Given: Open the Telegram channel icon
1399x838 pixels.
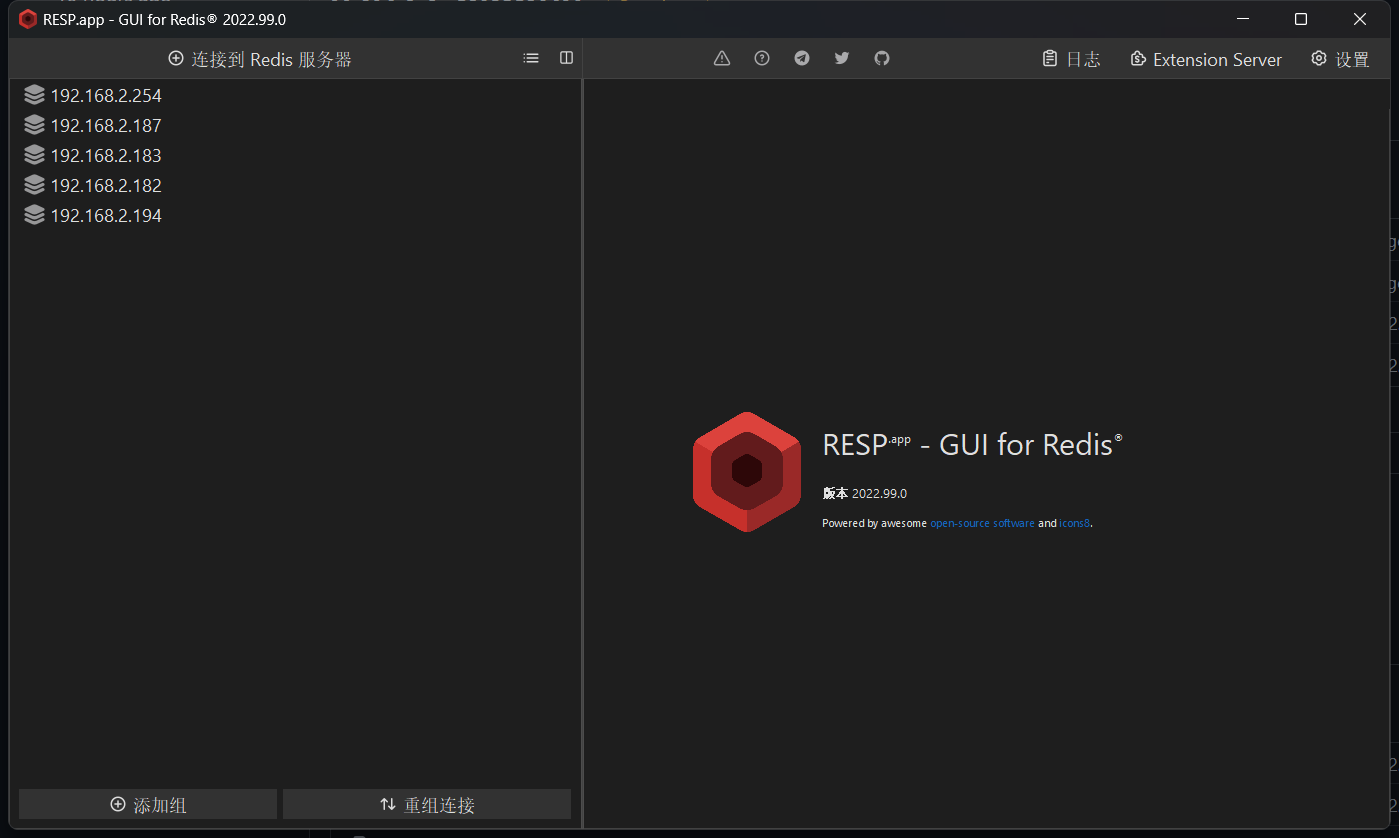Looking at the screenshot, I should 802,59.
